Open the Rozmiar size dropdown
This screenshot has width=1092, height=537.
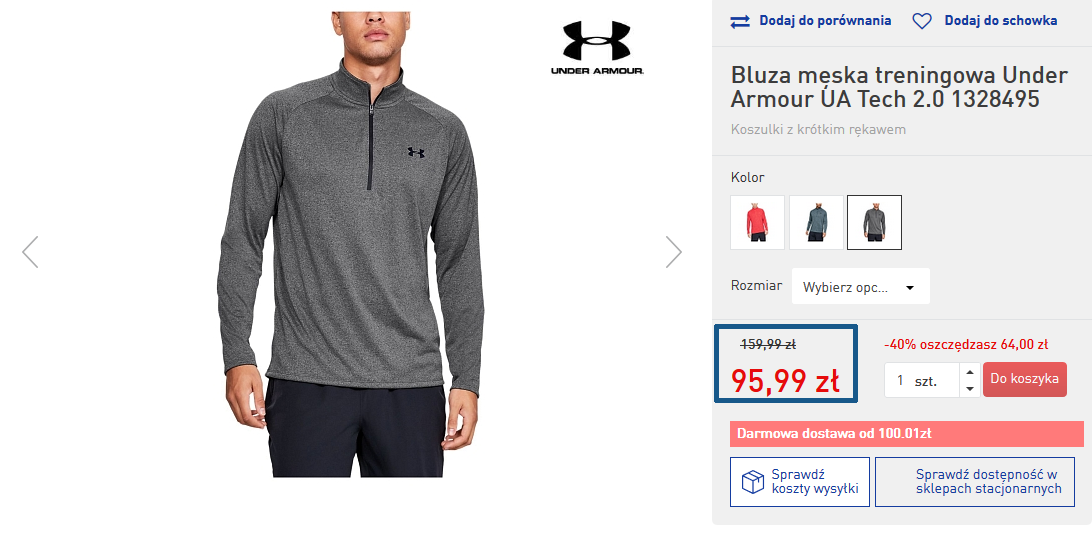coord(860,287)
